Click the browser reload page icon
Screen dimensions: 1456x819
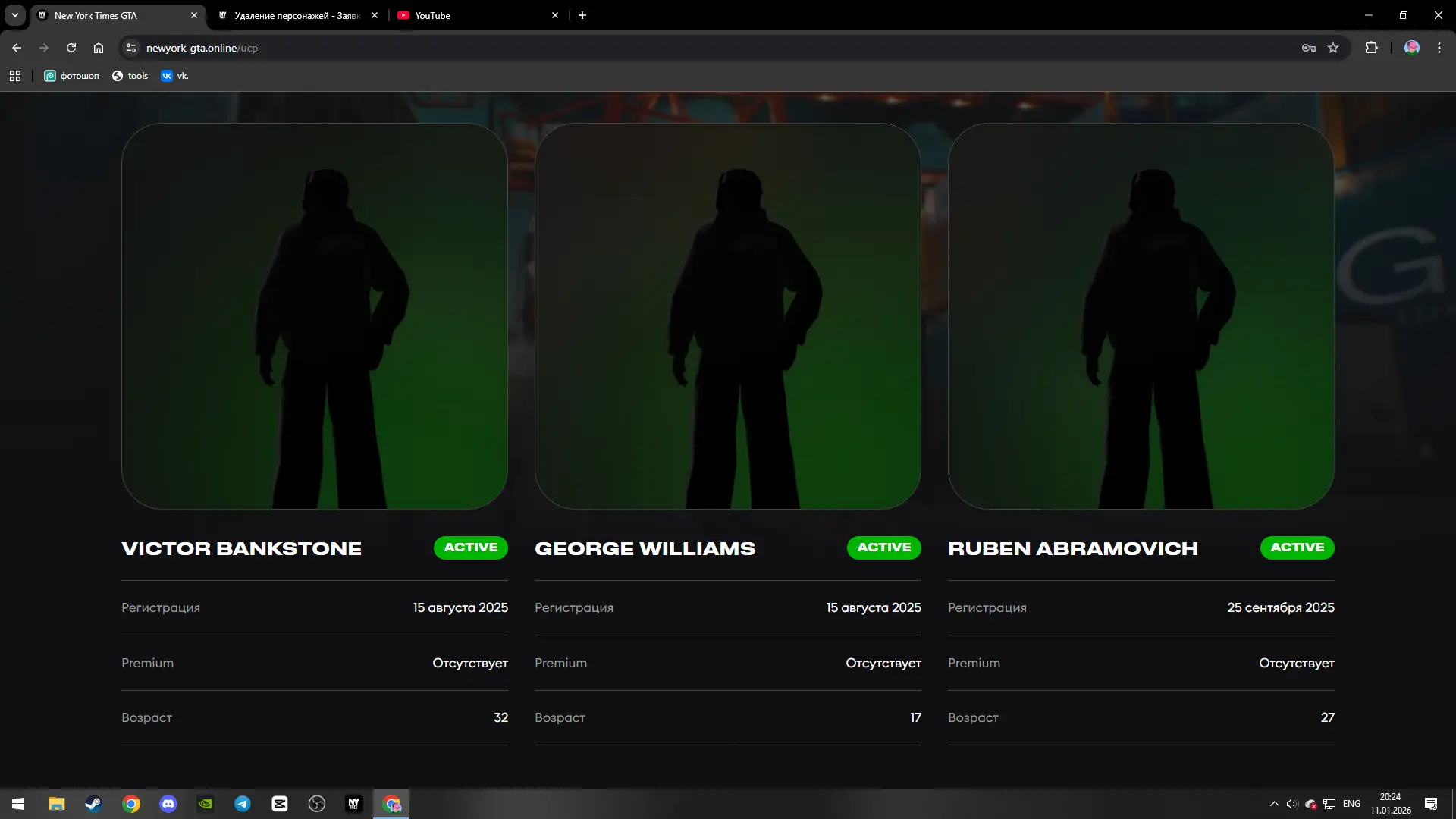71,48
